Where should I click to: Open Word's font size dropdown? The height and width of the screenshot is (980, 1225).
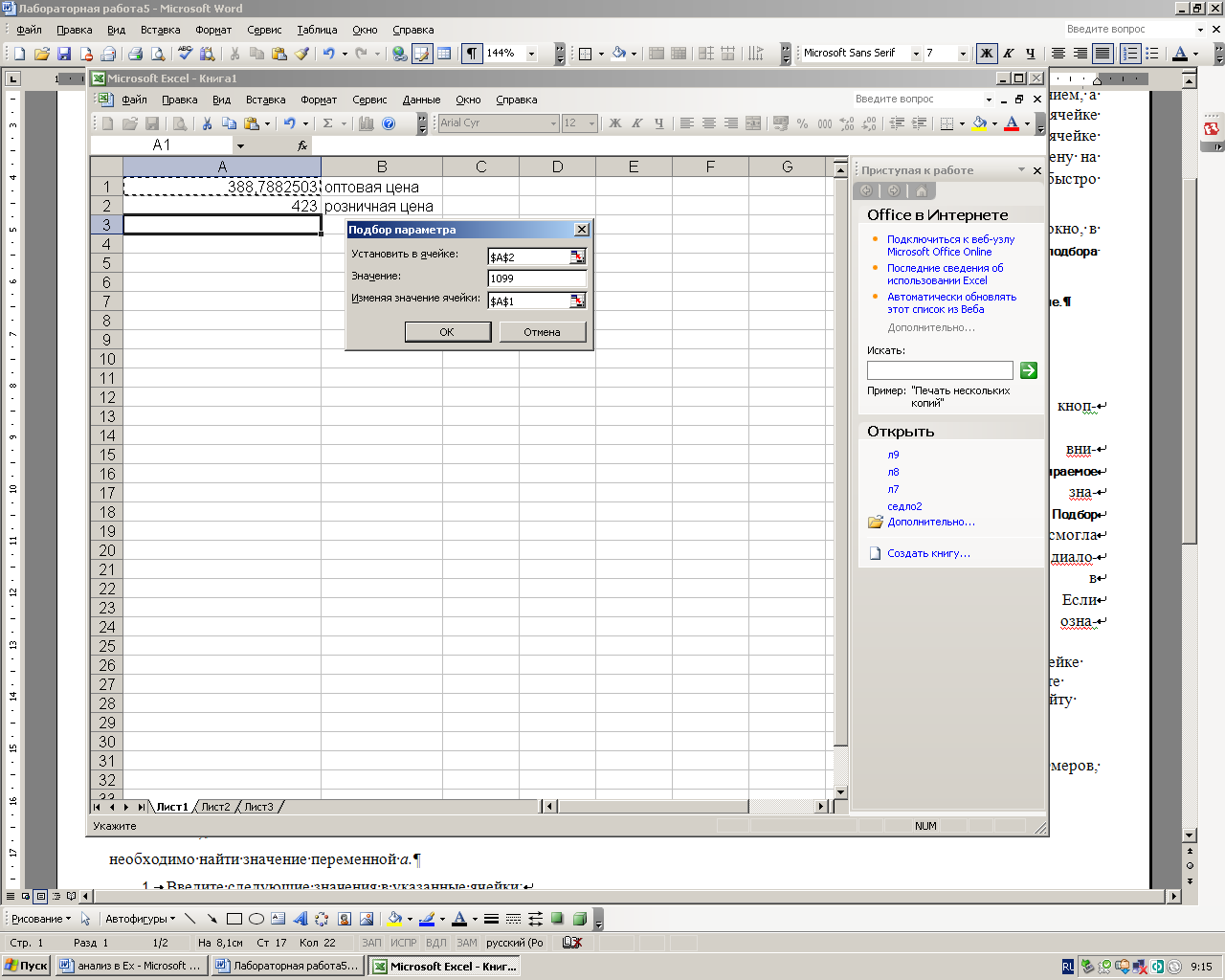coord(963,54)
